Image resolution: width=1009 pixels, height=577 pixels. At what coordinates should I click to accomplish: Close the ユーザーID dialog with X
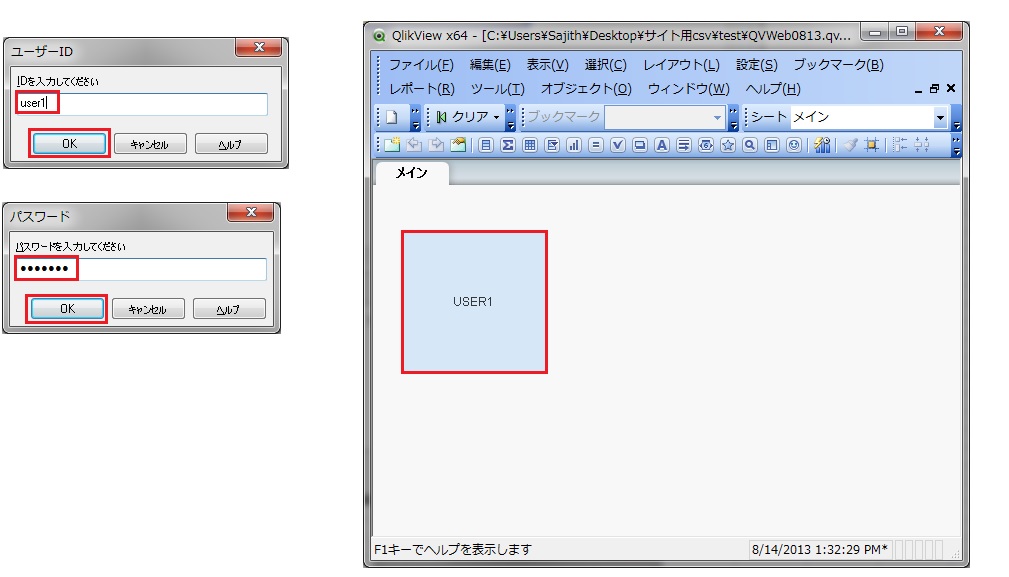click(259, 48)
